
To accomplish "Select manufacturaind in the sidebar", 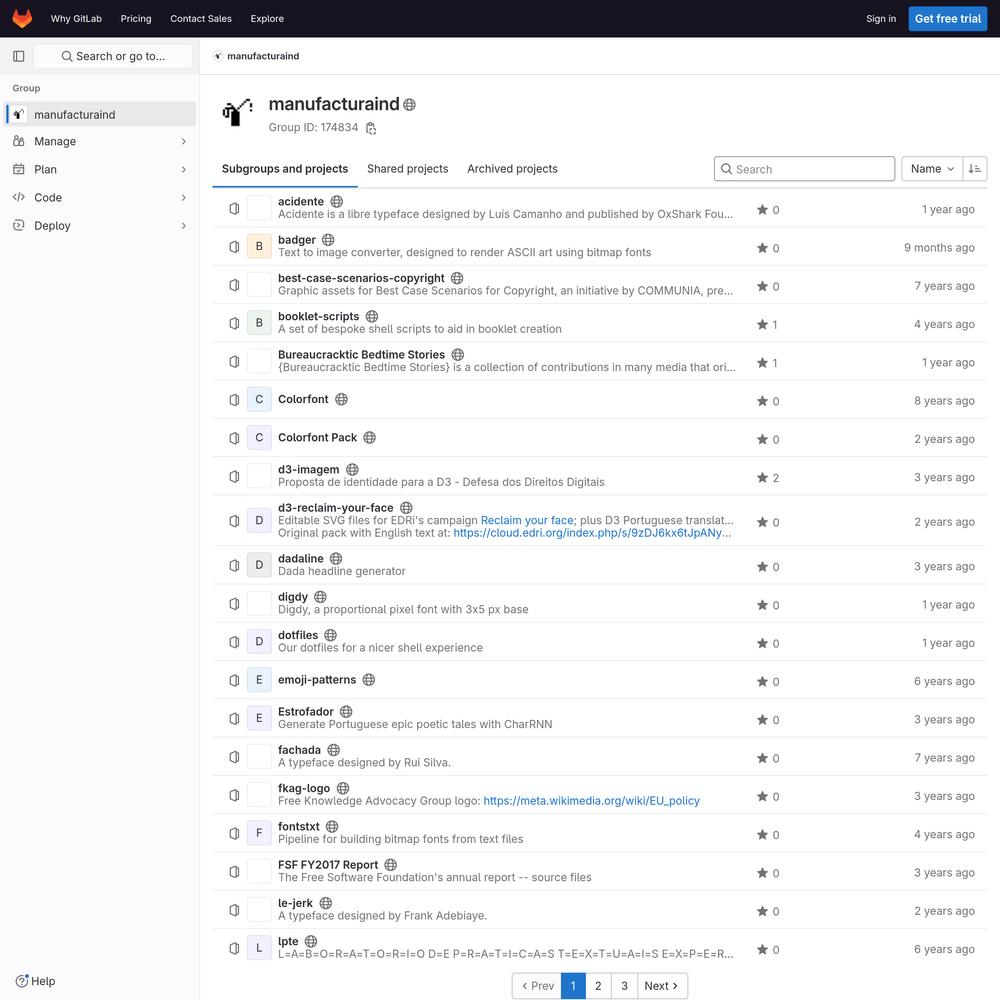I will (x=100, y=114).
